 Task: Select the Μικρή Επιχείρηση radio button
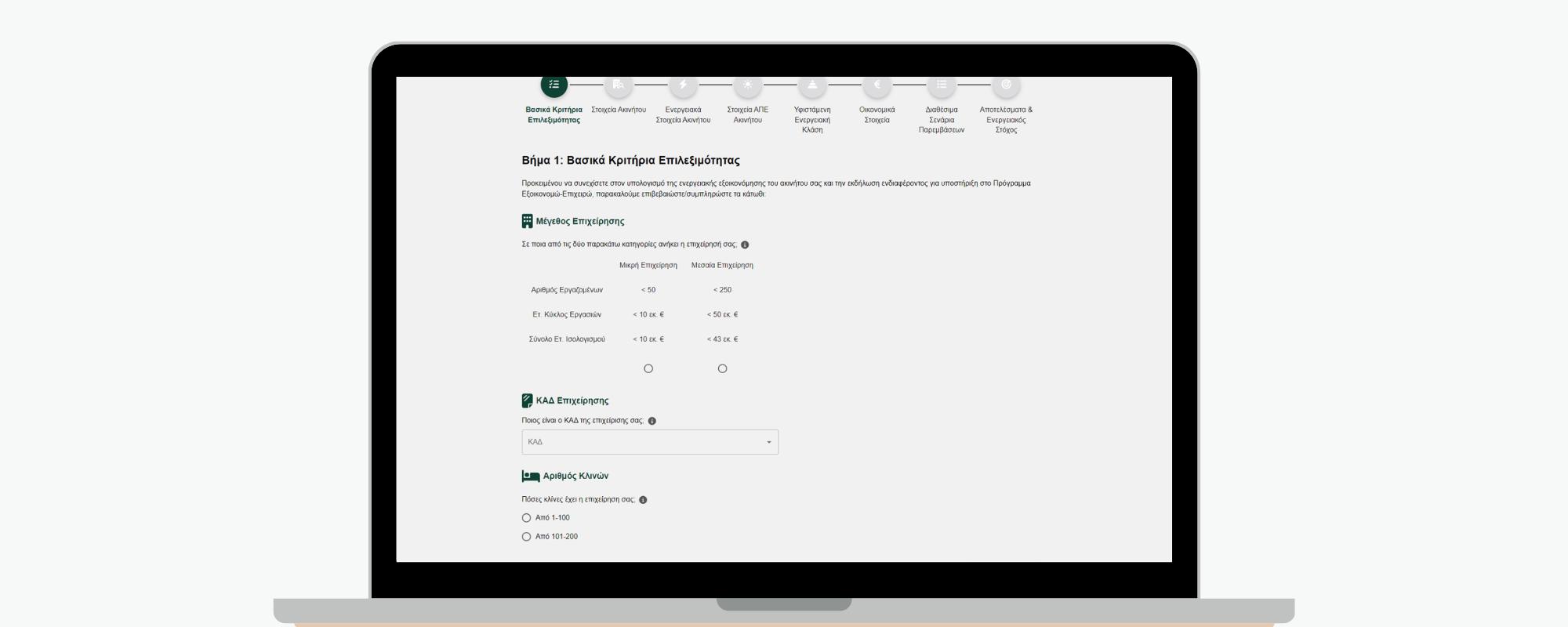pos(648,368)
